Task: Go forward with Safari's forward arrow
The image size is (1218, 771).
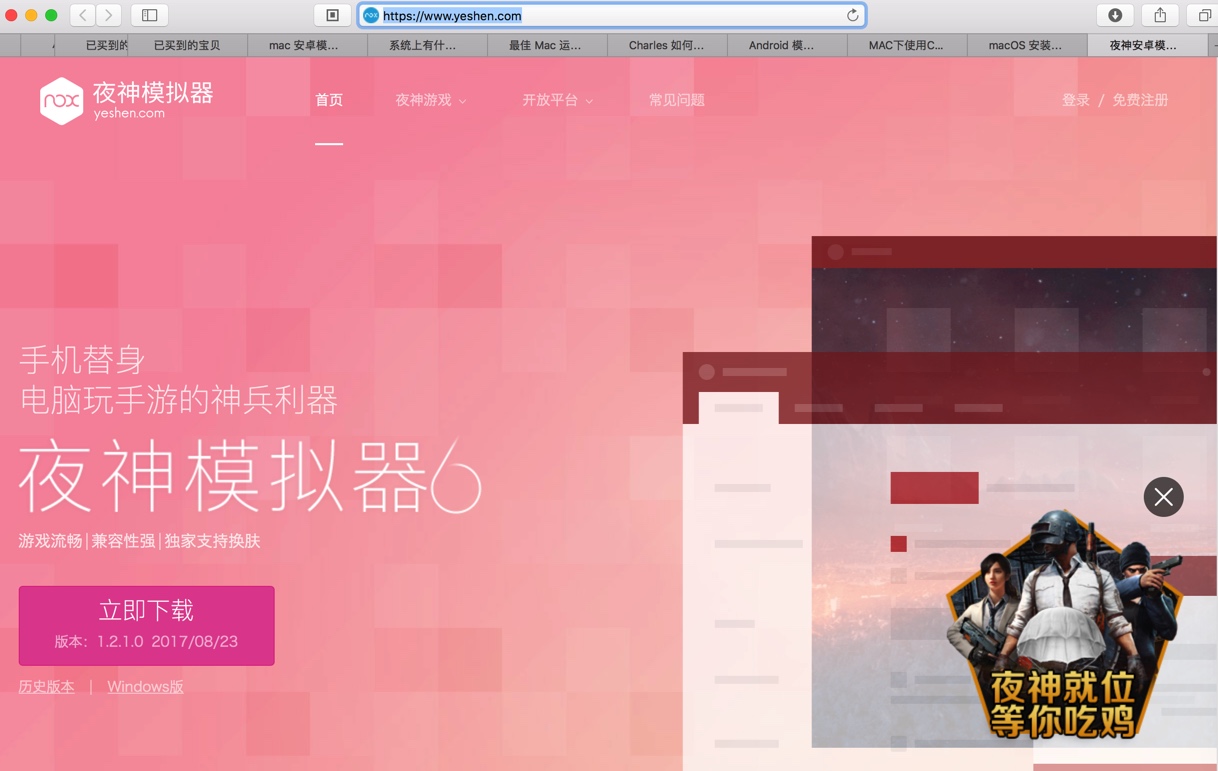Action: pyautogui.click(x=109, y=15)
